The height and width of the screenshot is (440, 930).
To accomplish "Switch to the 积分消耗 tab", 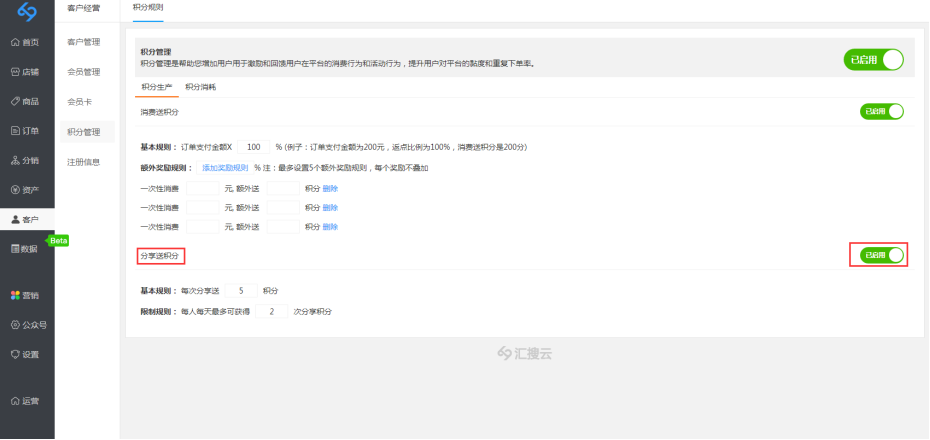I will 200,87.
